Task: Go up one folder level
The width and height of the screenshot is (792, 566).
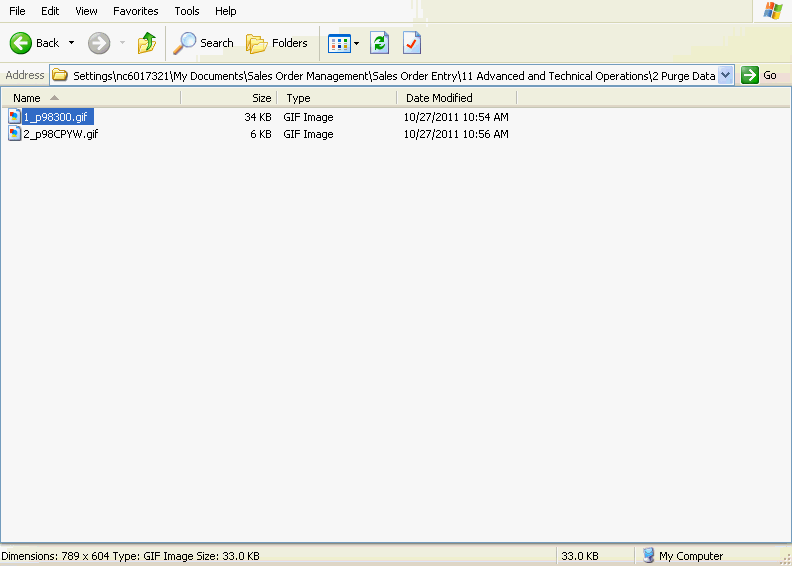Action: [147, 43]
